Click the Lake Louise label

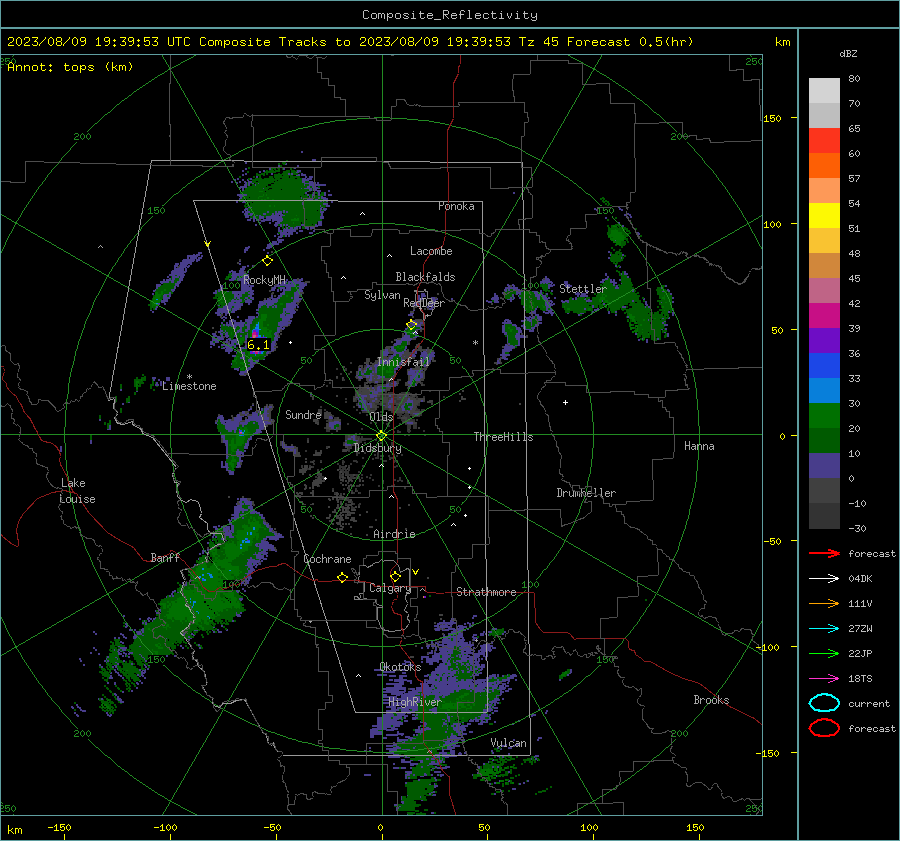[78, 491]
